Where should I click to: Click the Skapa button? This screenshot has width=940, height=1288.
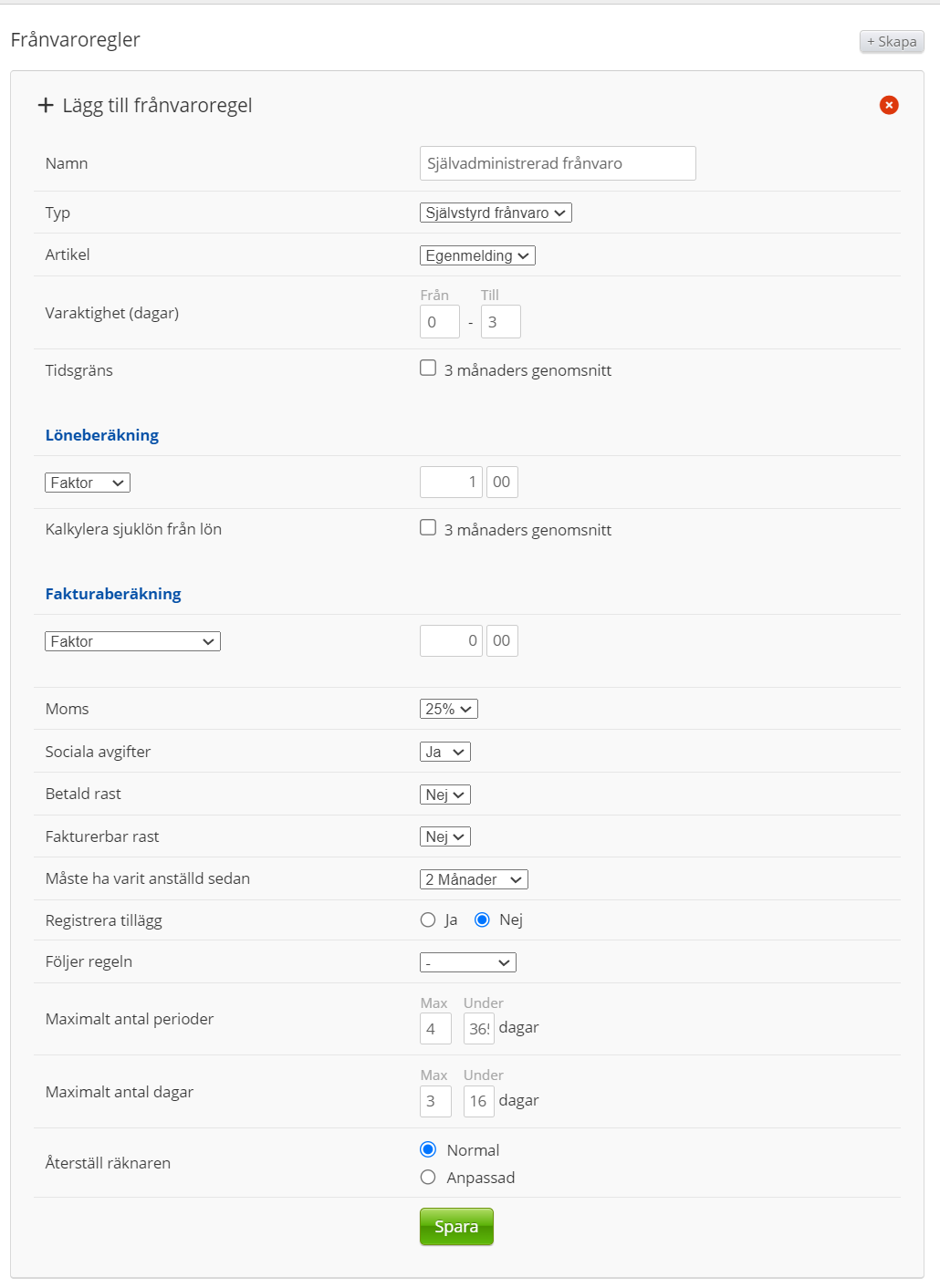pos(892,41)
